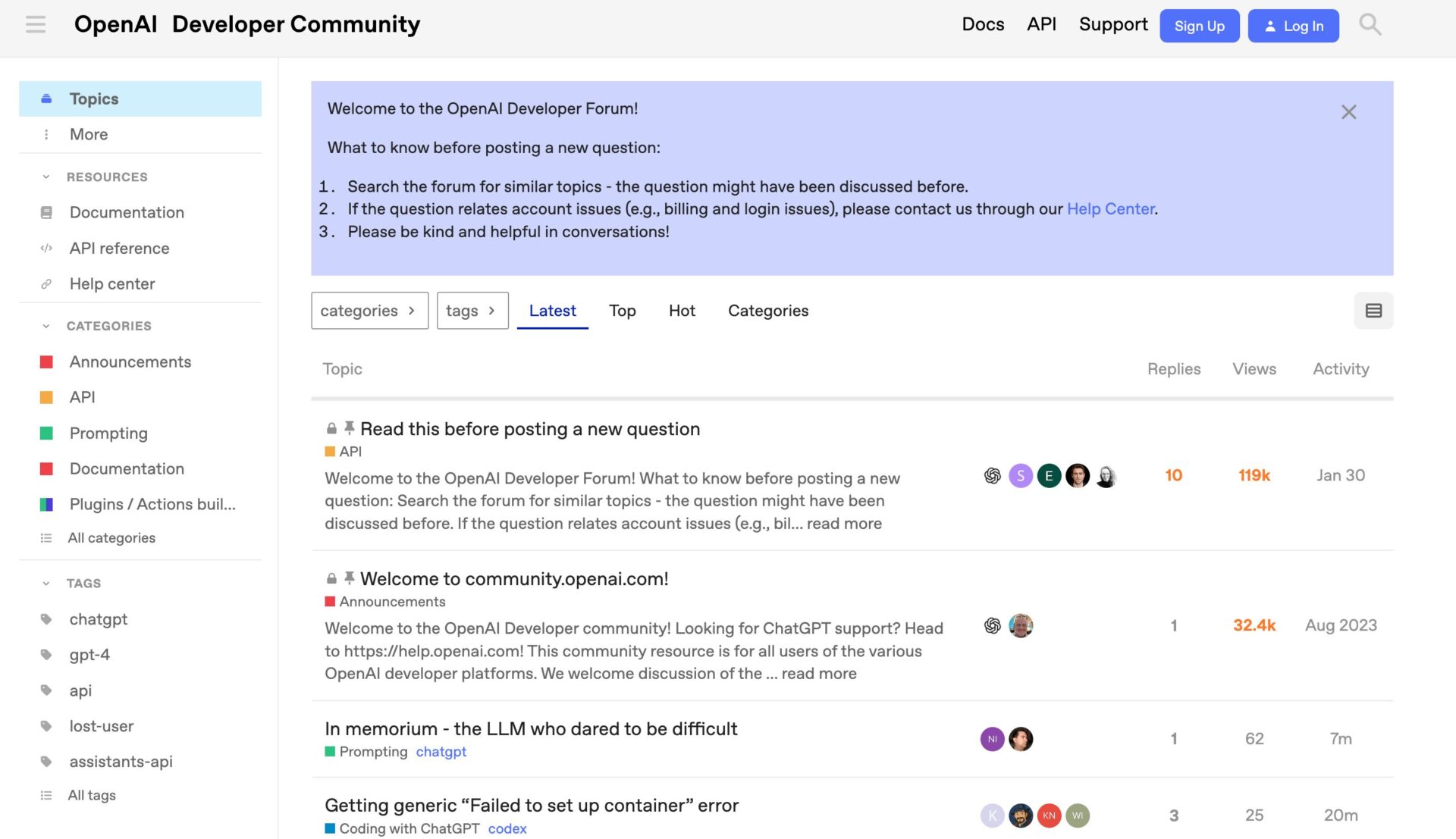Image resolution: width=1456 pixels, height=839 pixels.
Task: Click the list icon next to All tags
Action: pos(46,795)
